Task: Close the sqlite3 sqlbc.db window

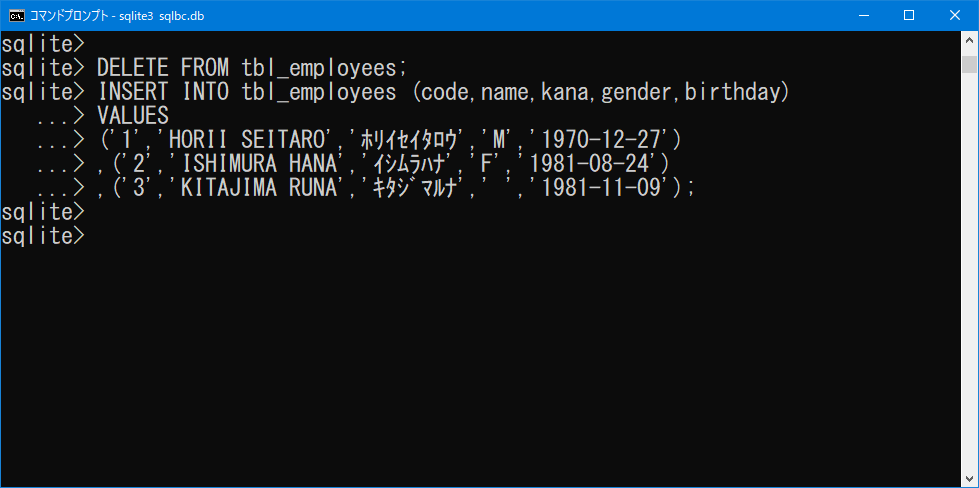Action: 955,16
